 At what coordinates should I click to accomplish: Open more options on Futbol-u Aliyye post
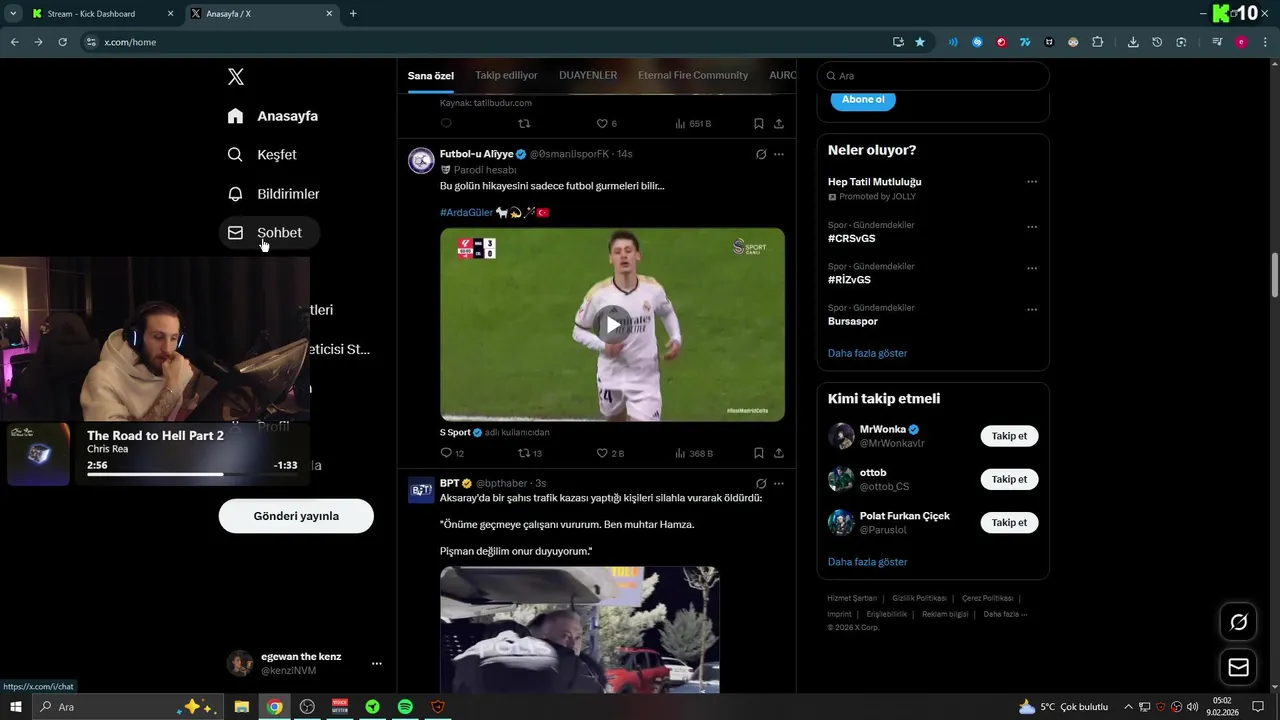[x=779, y=154]
